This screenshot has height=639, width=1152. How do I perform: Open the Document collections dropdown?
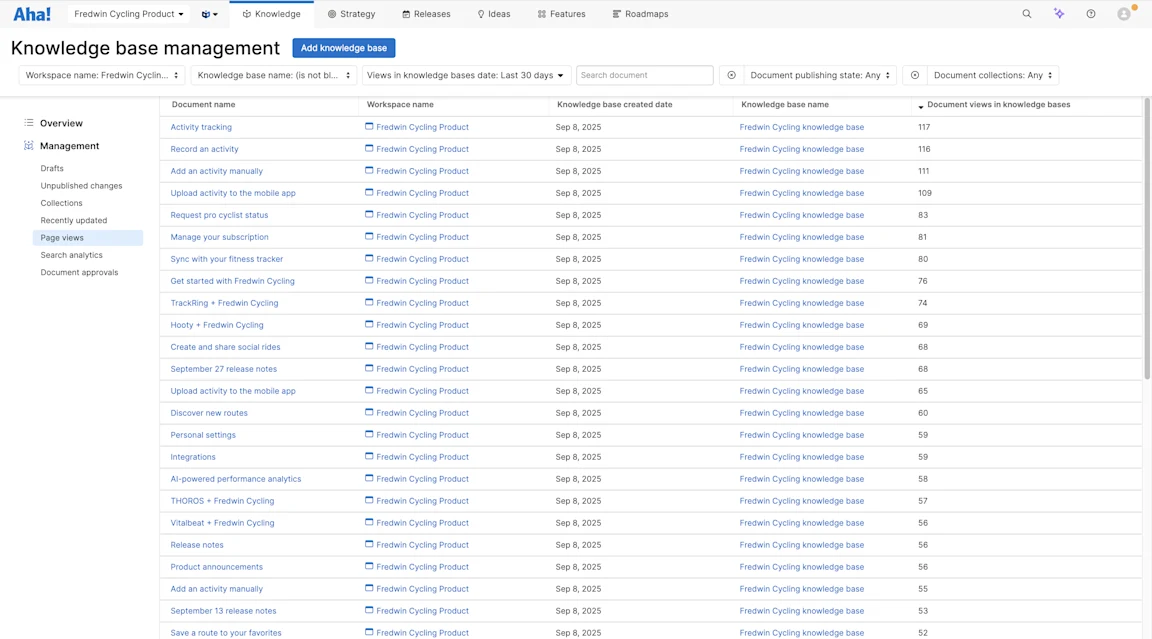pyautogui.click(x=993, y=75)
